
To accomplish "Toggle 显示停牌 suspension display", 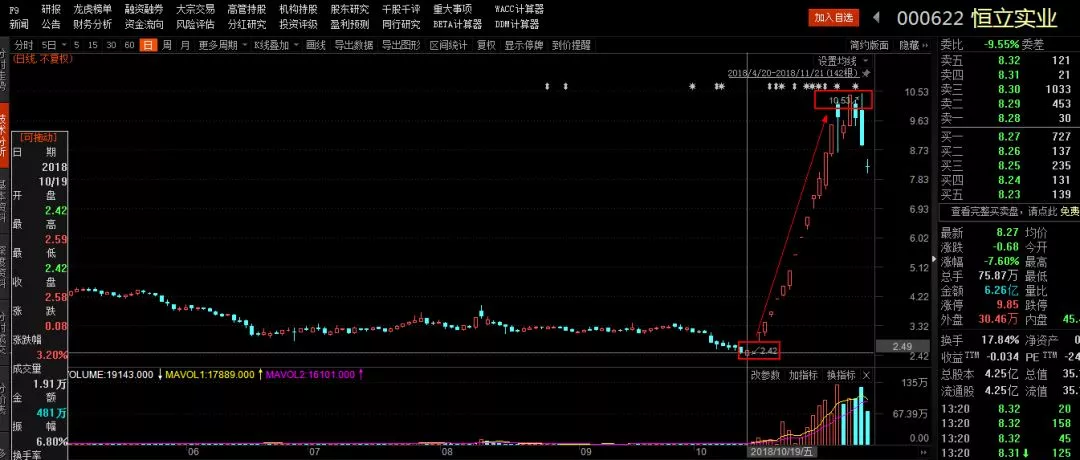I will click(524, 45).
